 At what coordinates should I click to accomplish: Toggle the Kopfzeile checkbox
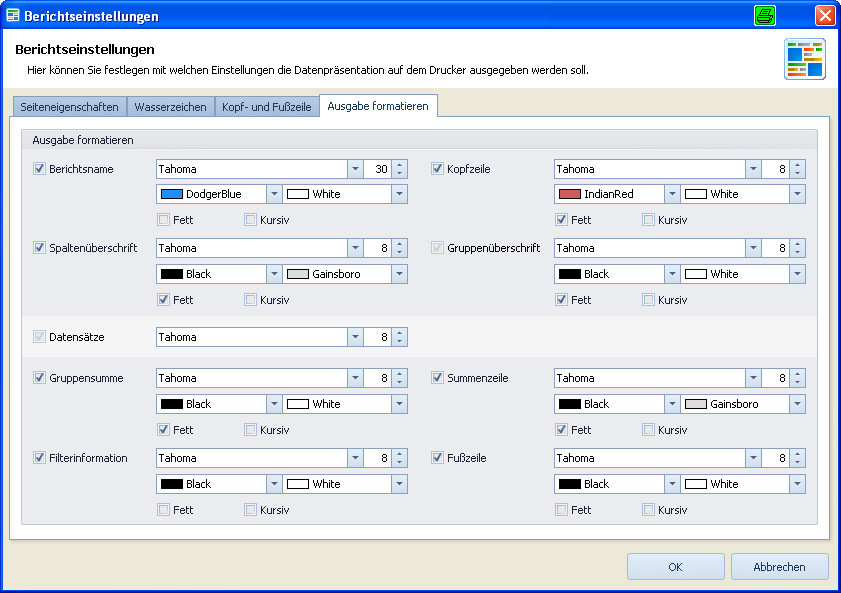coord(437,169)
